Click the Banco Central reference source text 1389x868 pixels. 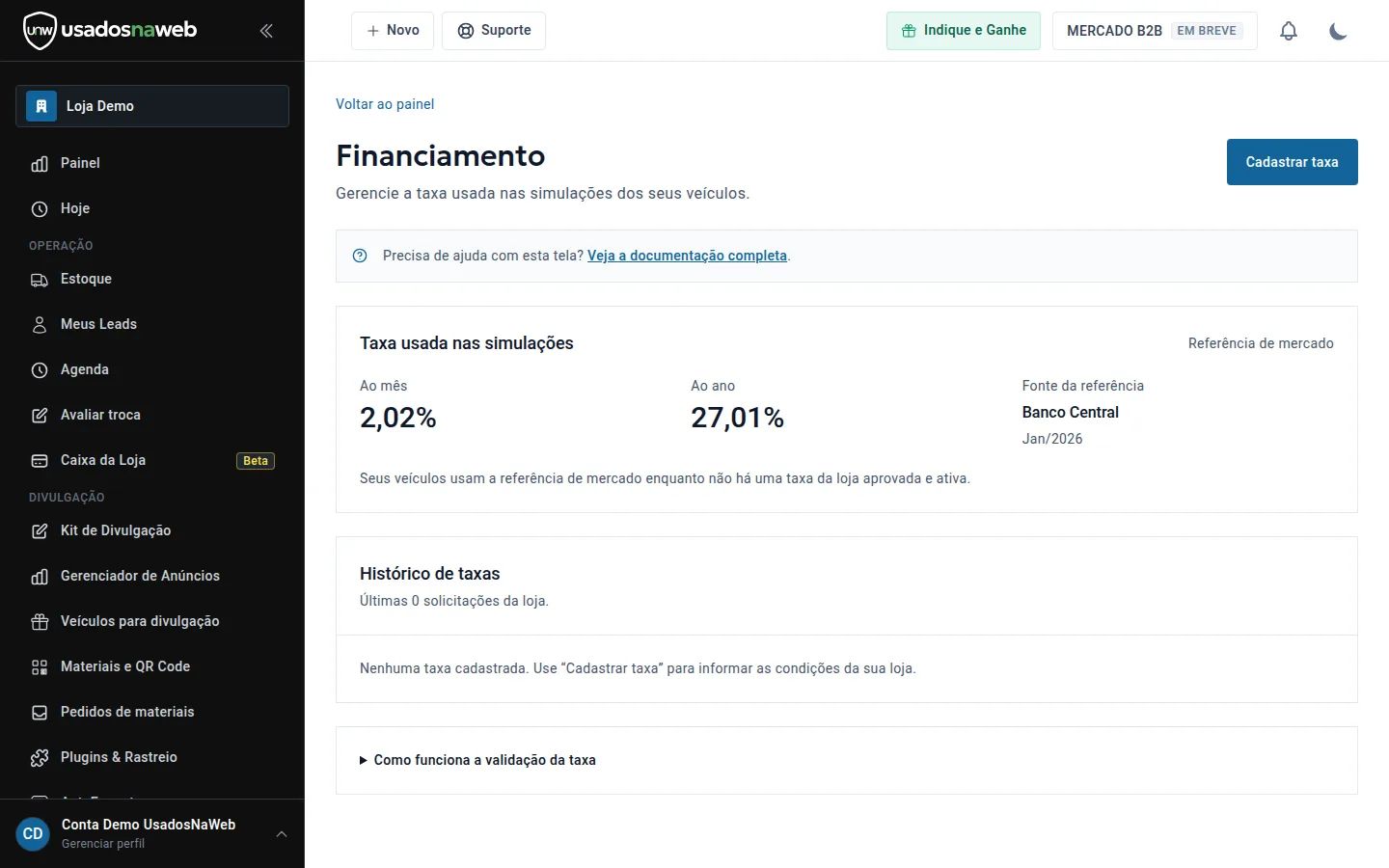coord(1070,412)
